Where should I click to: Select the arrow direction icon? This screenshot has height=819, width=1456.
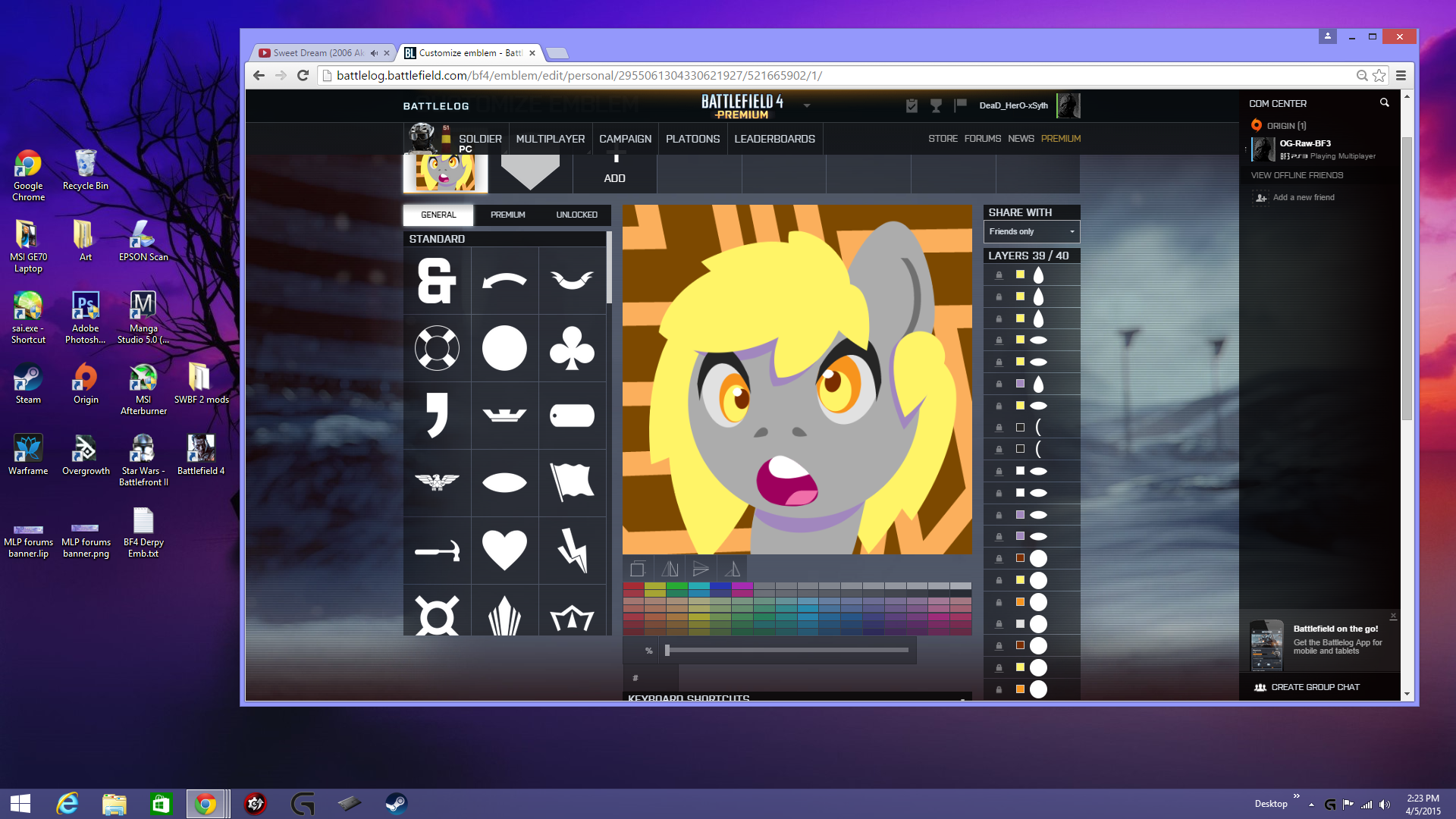[x=701, y=568]
